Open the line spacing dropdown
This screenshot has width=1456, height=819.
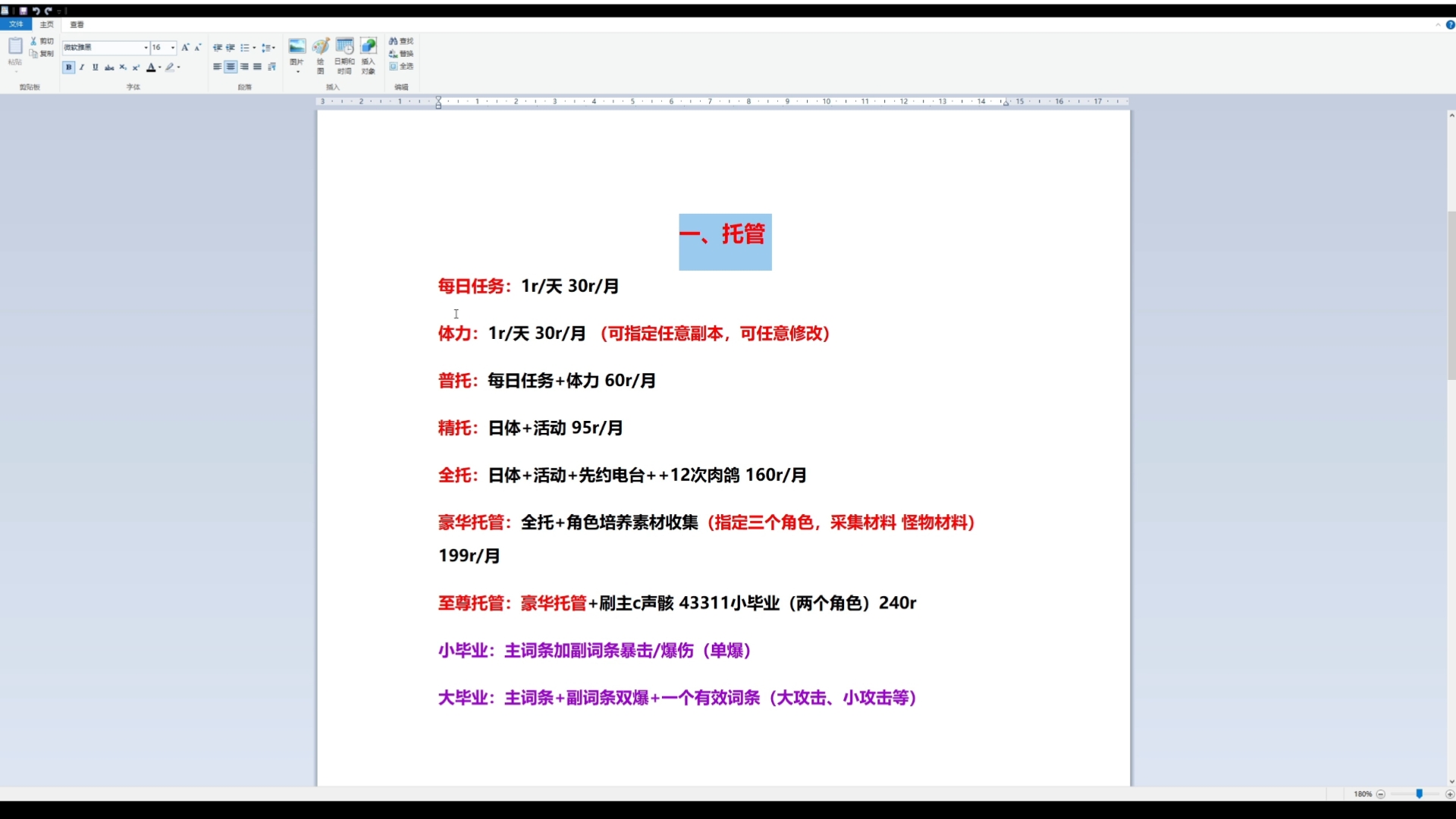[x=268, y=47]
